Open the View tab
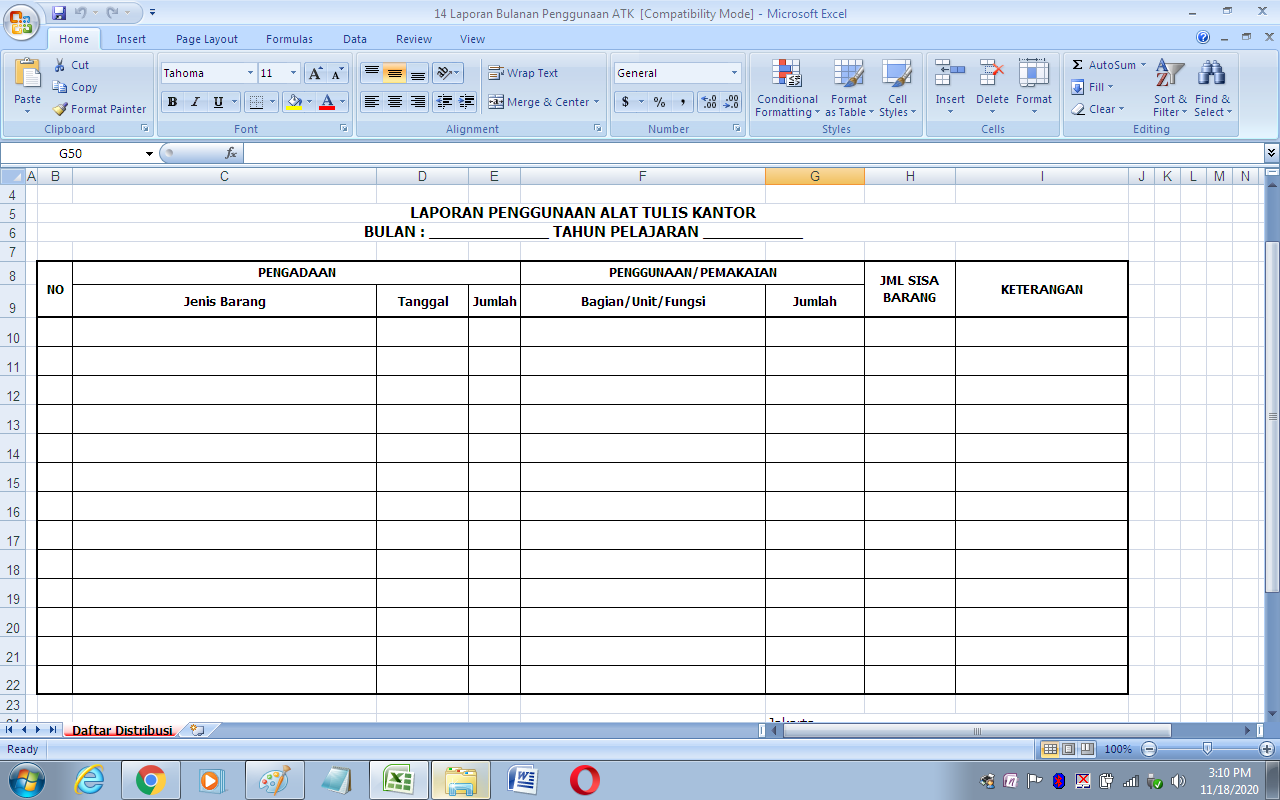The height and width of the screenshot is (800, 1280). 472,39
